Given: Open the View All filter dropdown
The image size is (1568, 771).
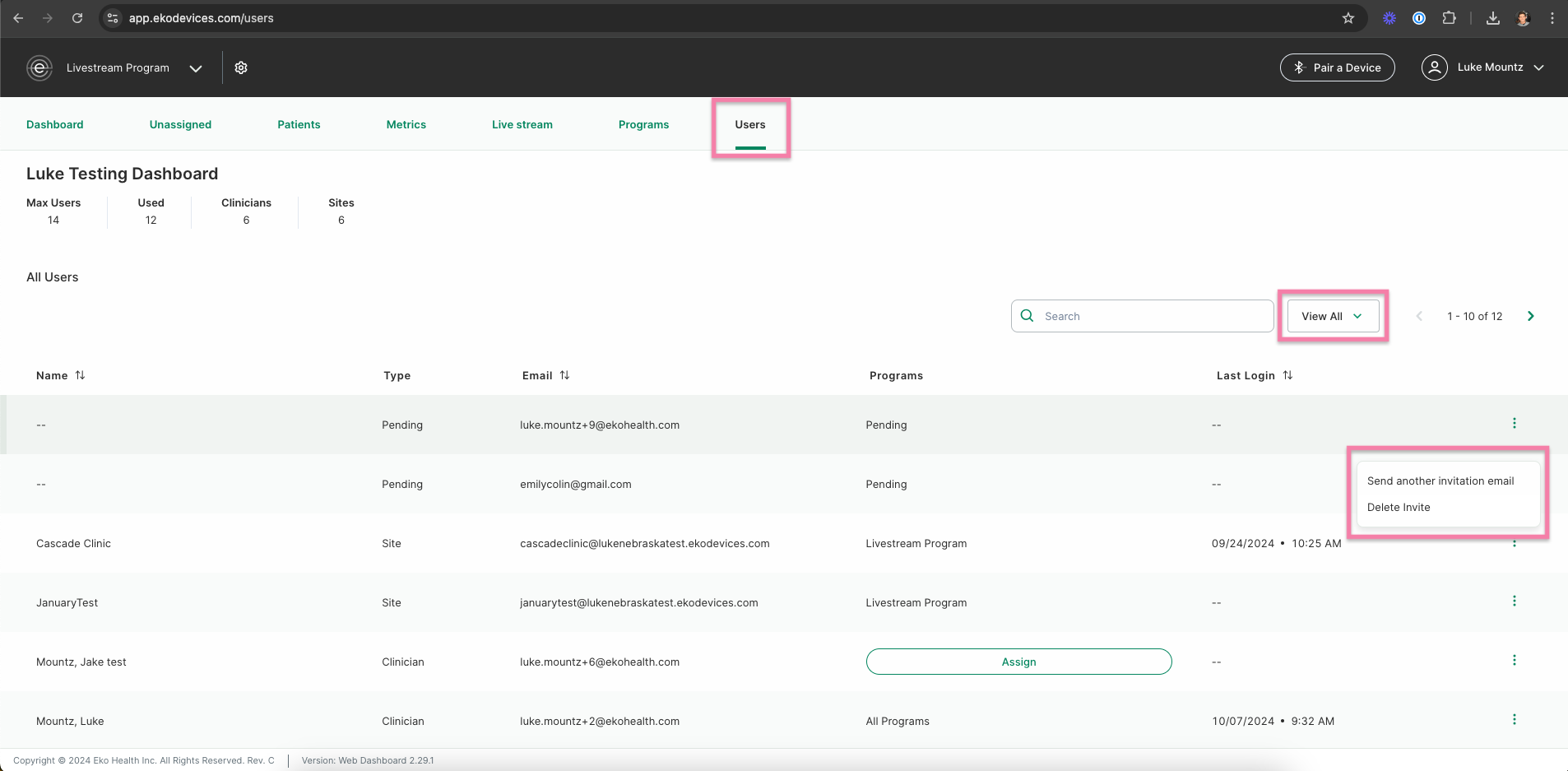Looking at the screenshot, I should [1333, 316].
